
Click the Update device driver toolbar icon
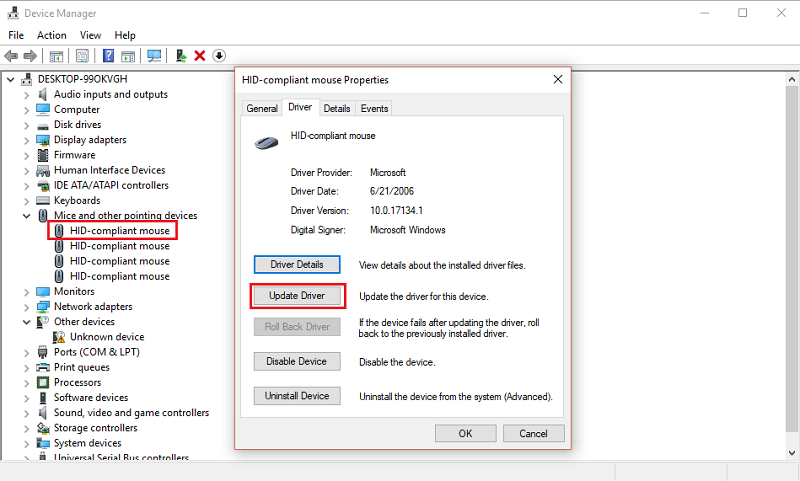pos(181,56)
